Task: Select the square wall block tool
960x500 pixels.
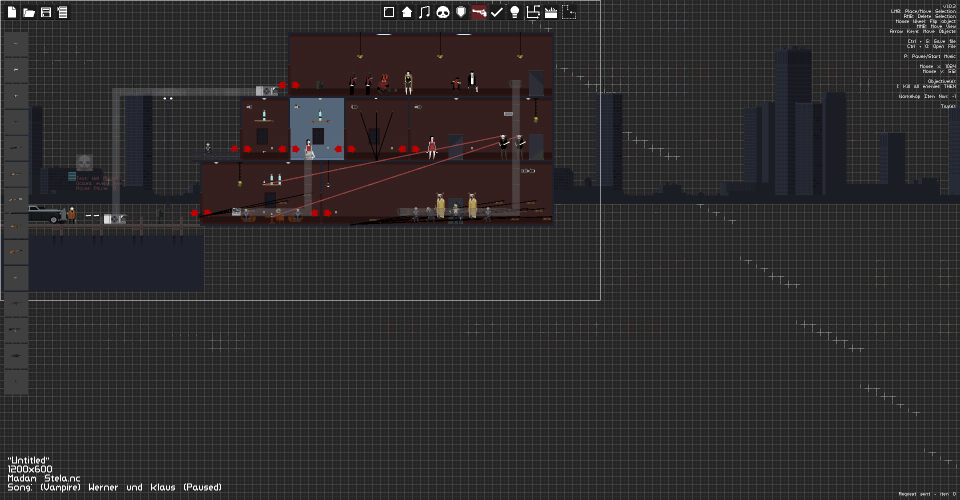Action: click(x=389, y=12)
